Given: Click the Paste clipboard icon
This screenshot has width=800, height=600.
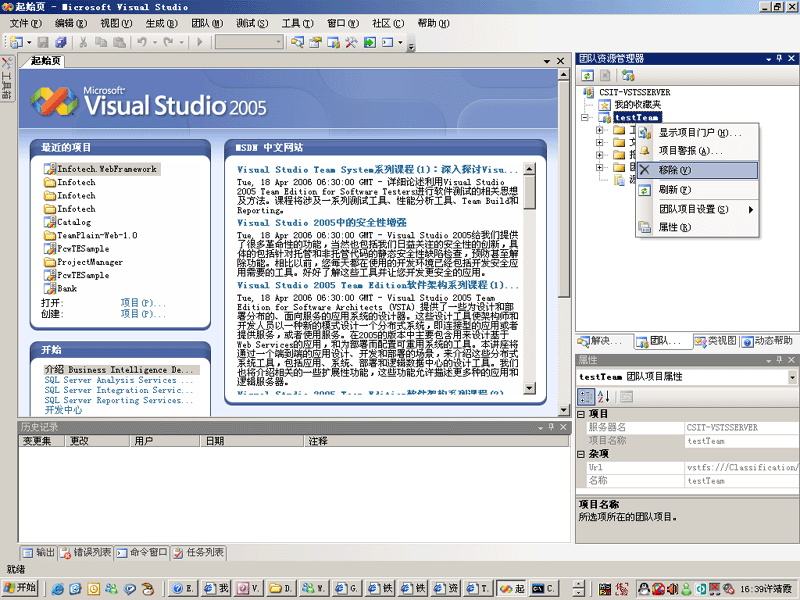Looking at the screenshot, I should tap(119, 42).
